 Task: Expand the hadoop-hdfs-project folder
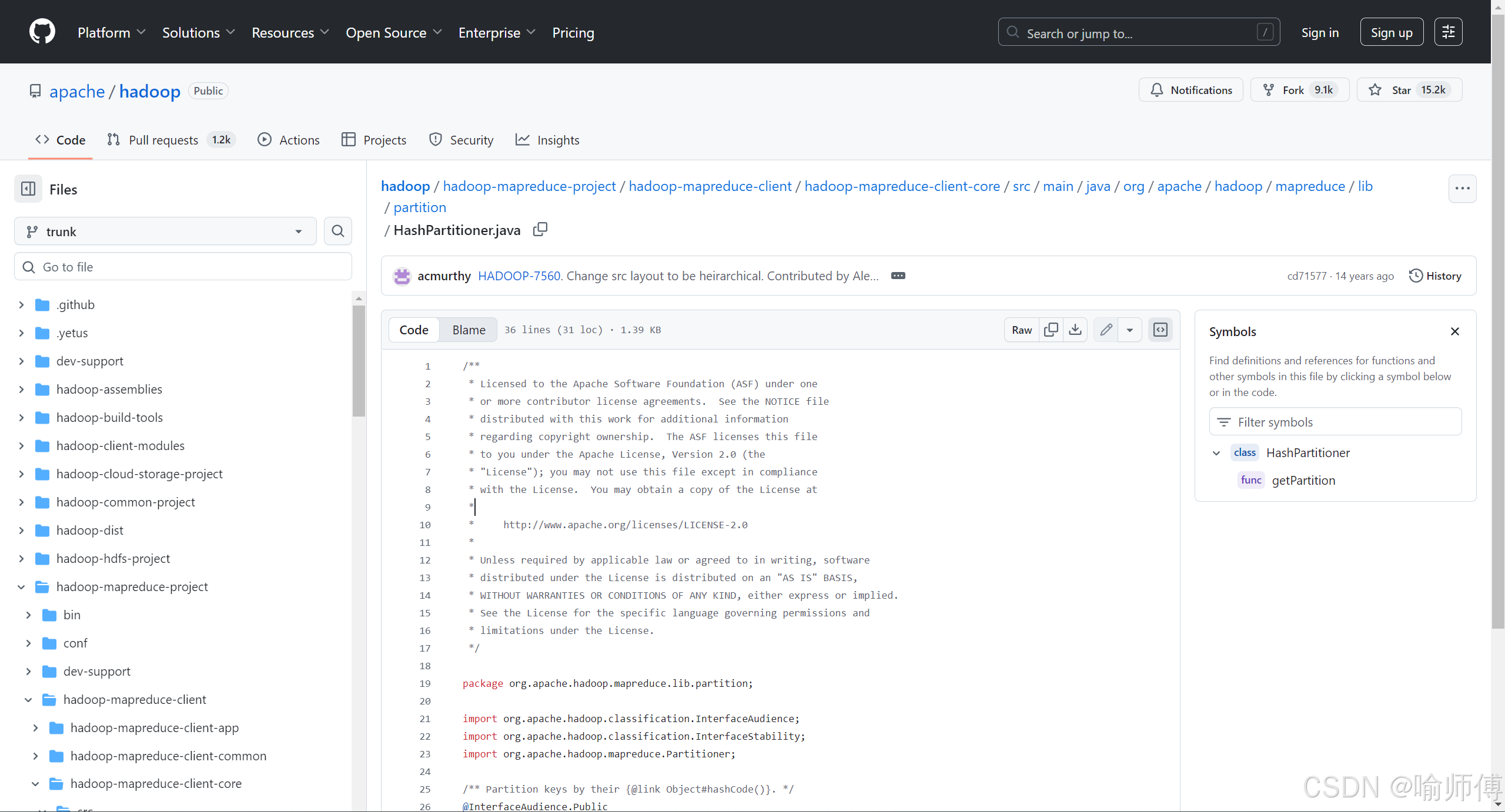coord(21,558)
